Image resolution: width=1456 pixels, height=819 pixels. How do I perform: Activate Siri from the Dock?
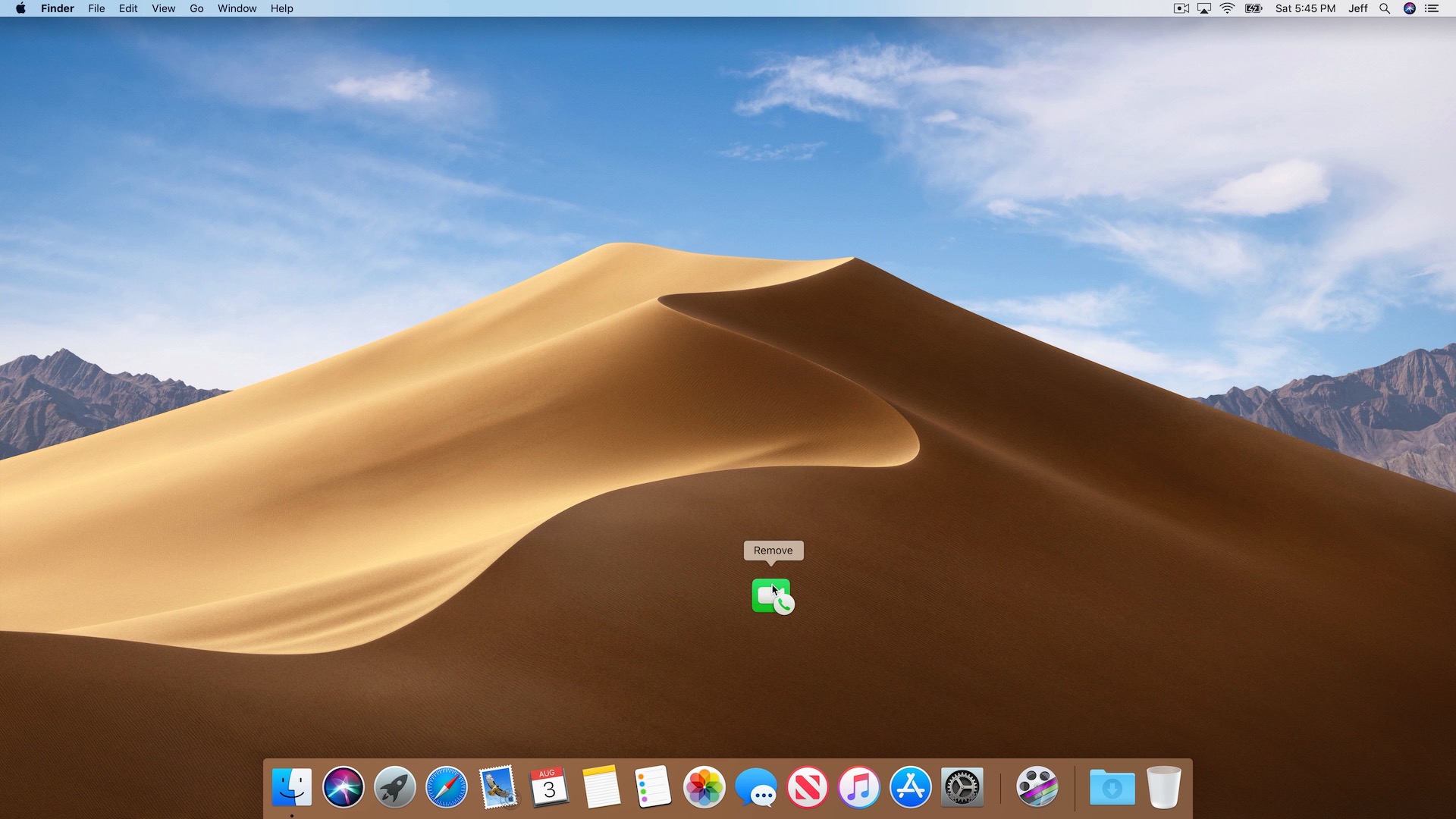343,787
